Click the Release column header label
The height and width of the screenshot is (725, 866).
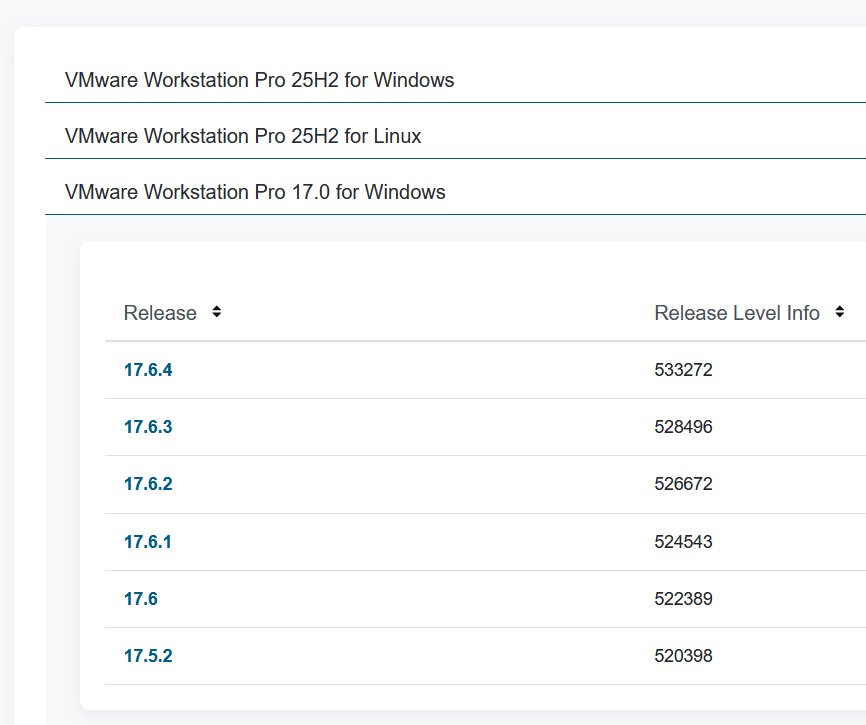160,313
